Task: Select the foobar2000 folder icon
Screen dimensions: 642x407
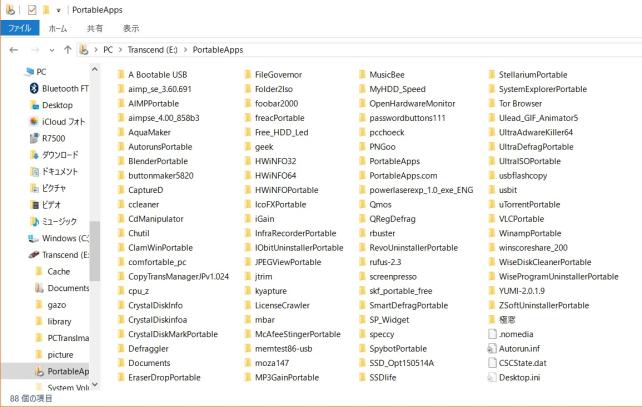Action: coord(248,104)
